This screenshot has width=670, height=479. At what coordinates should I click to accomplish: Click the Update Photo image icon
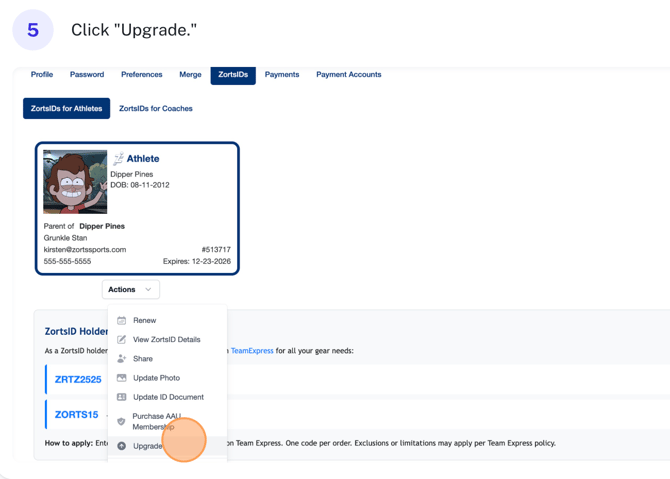pos(122,378)
